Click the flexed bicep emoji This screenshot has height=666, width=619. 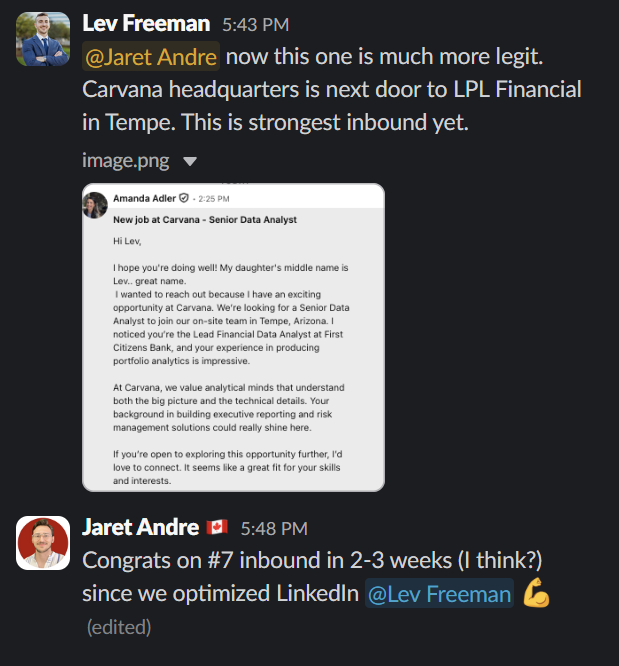tap(536, 593)
